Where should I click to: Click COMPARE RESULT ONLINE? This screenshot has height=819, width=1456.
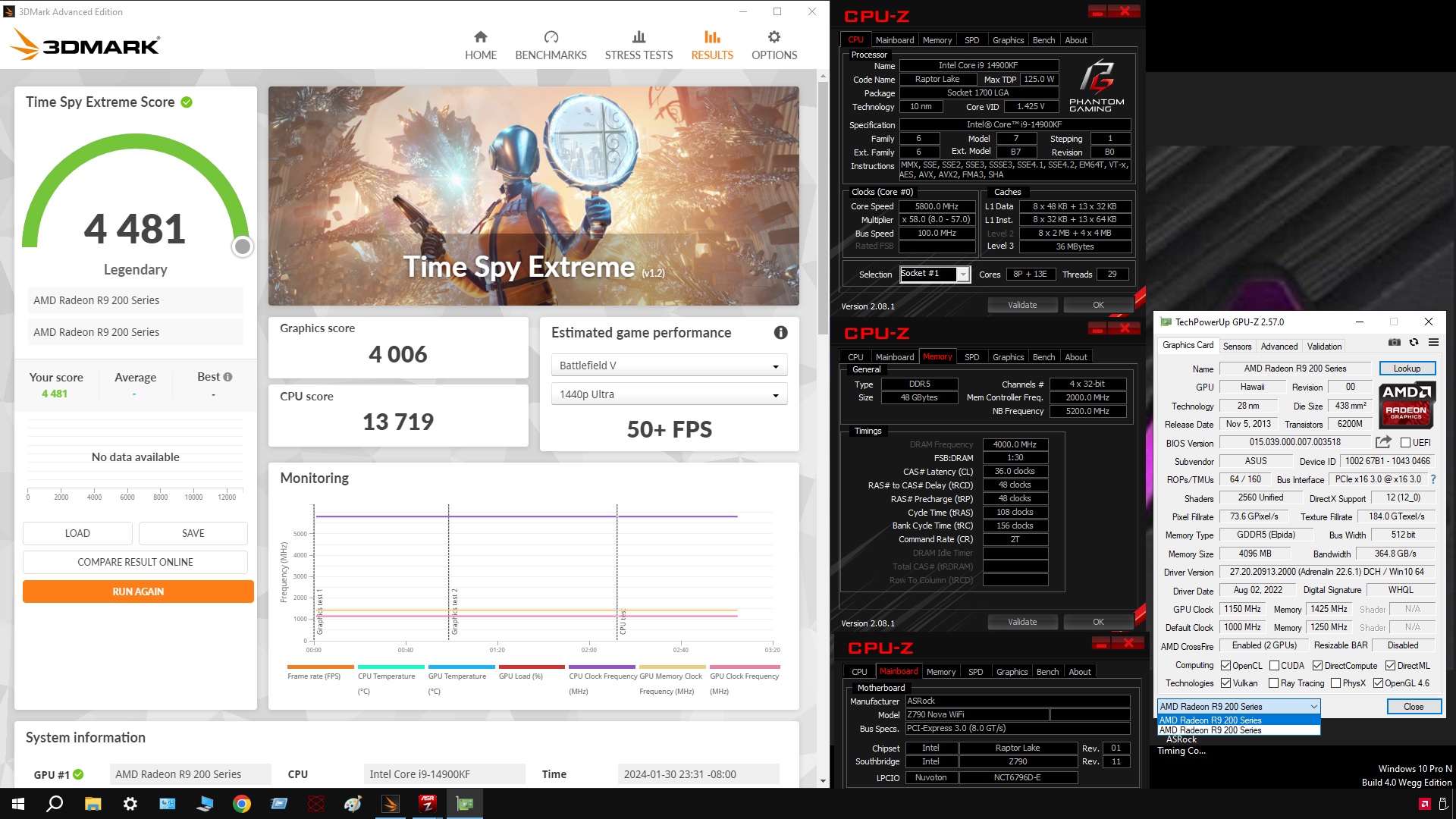(135, 562)
